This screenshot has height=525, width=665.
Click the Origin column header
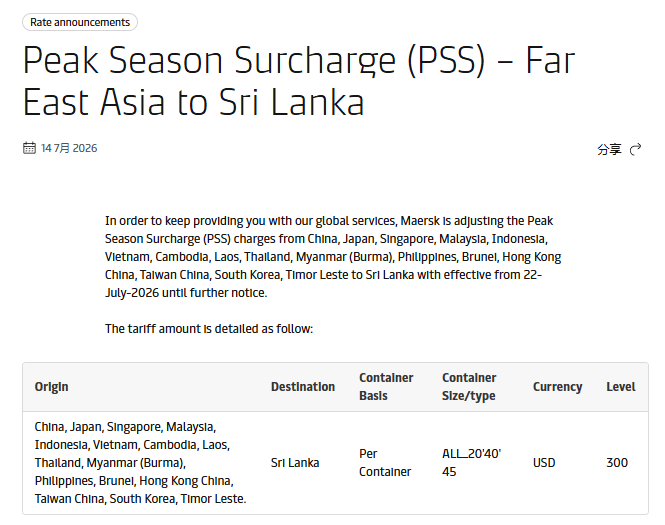click(x=51, y=387)
